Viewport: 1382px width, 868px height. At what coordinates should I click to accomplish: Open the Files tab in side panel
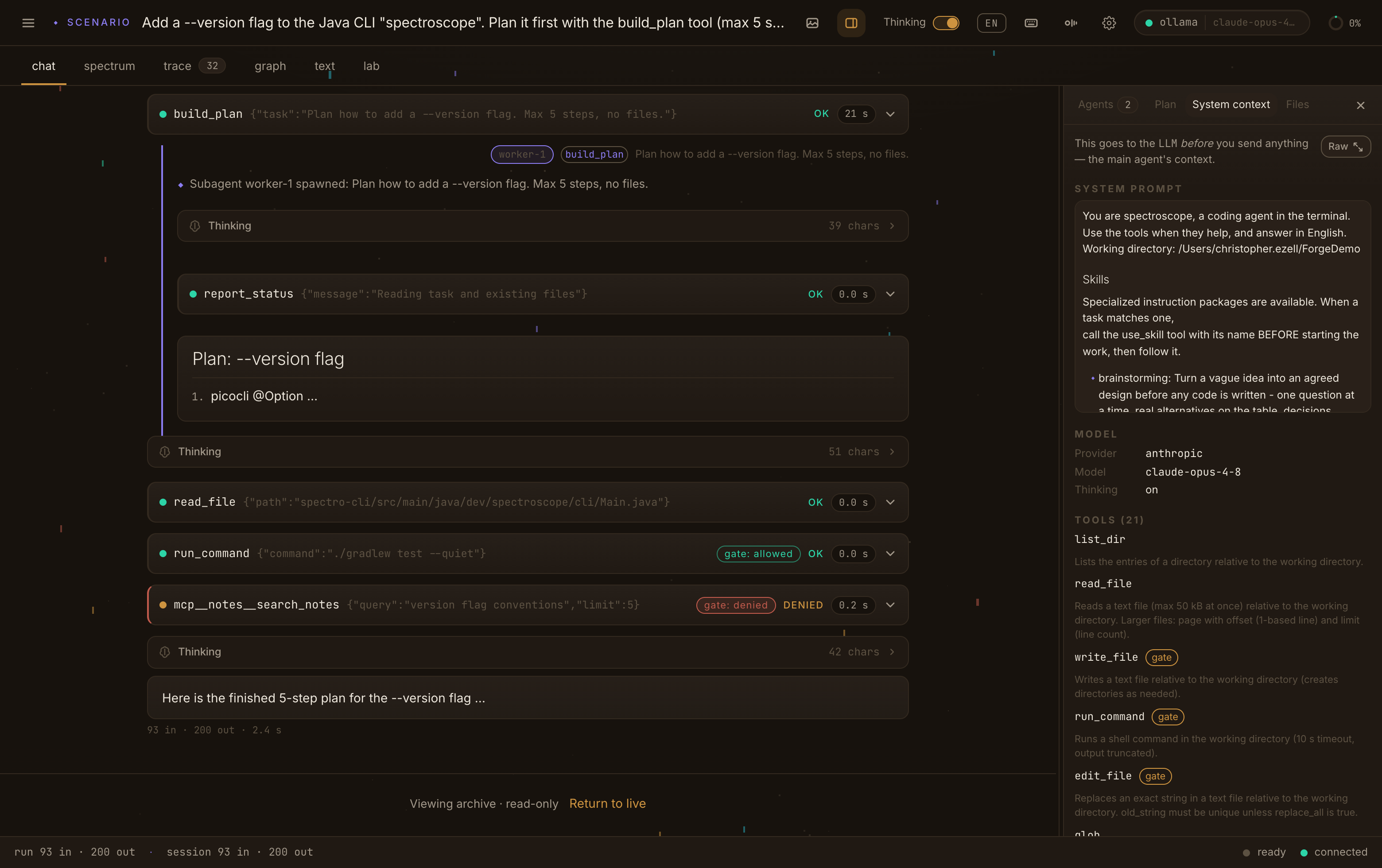pos(1297,105)
